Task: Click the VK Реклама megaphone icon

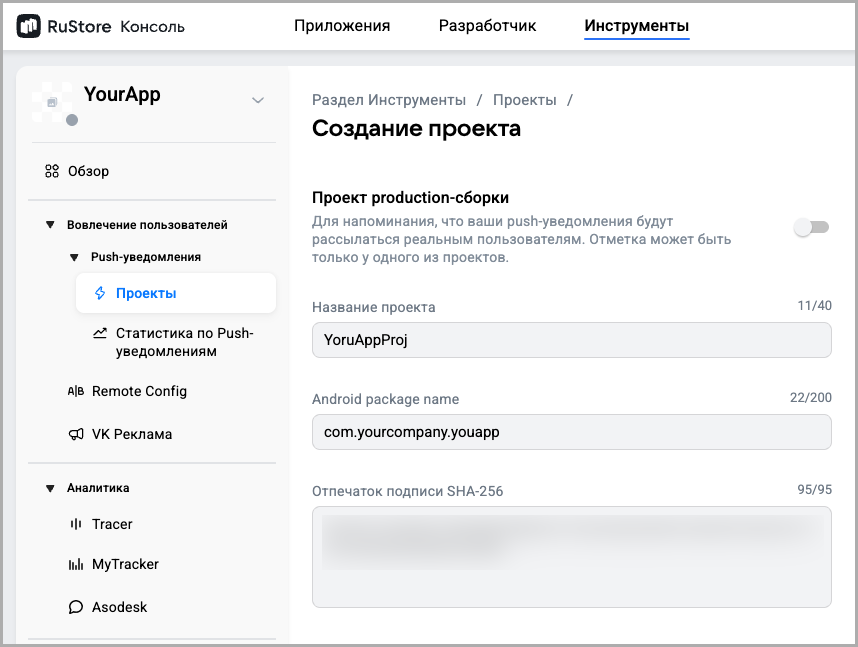Action: point(76,434)
